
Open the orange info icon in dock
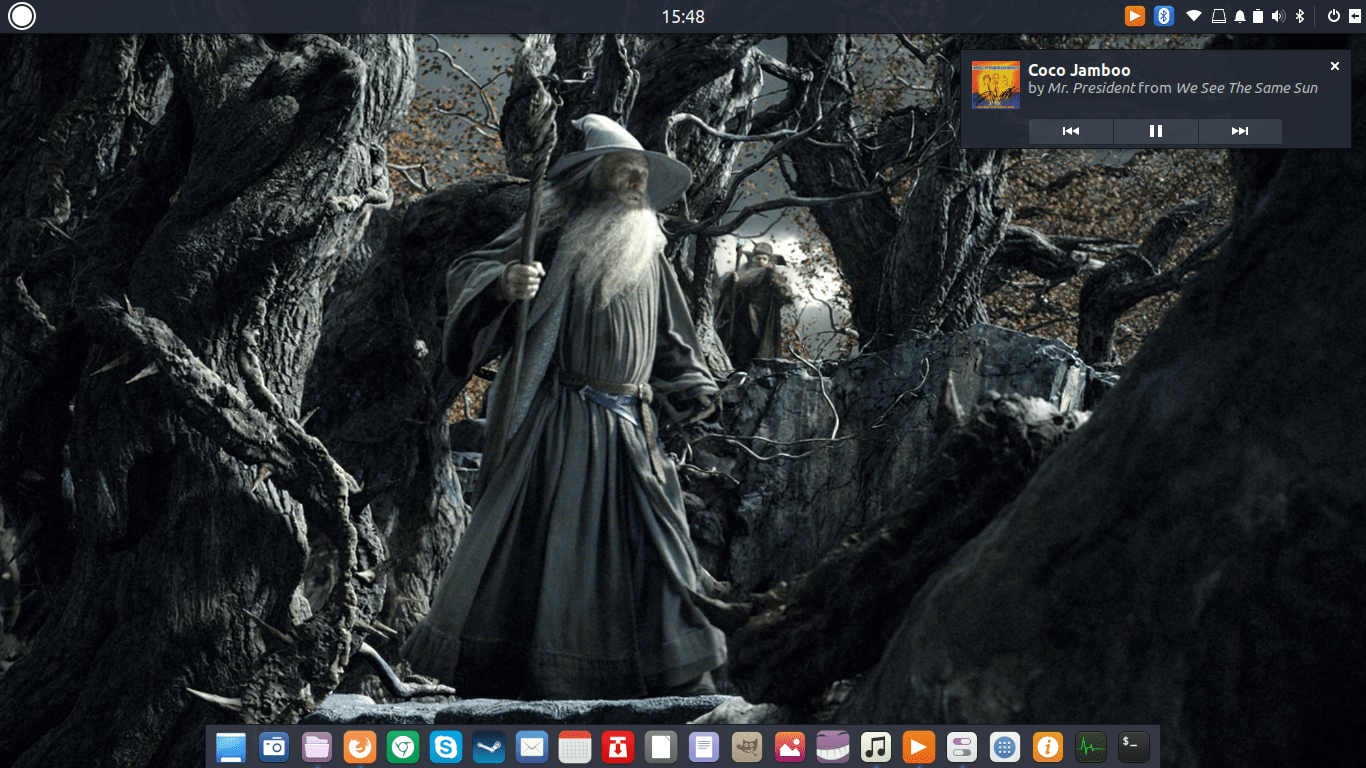click(x=1048, y=747)
